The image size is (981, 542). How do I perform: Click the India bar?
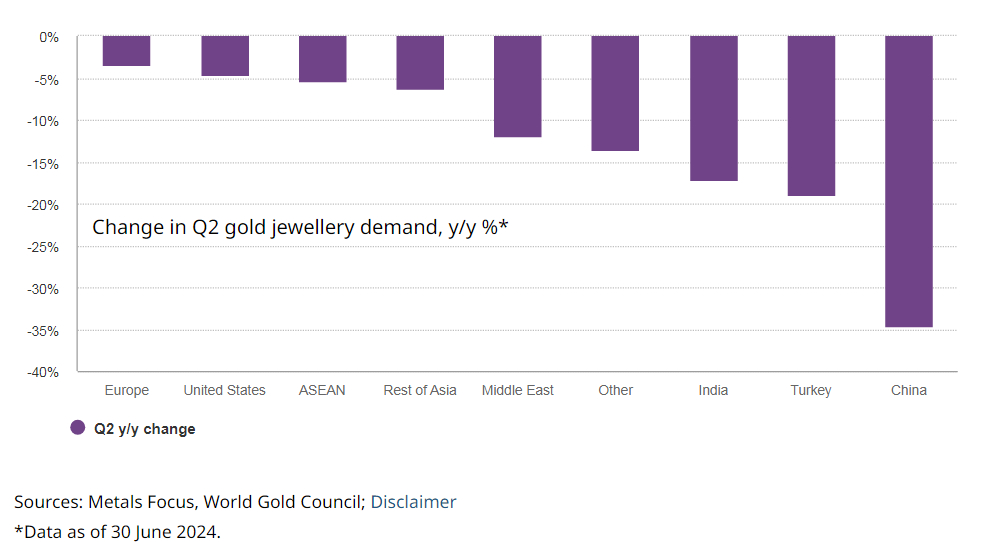click(713, 108)
